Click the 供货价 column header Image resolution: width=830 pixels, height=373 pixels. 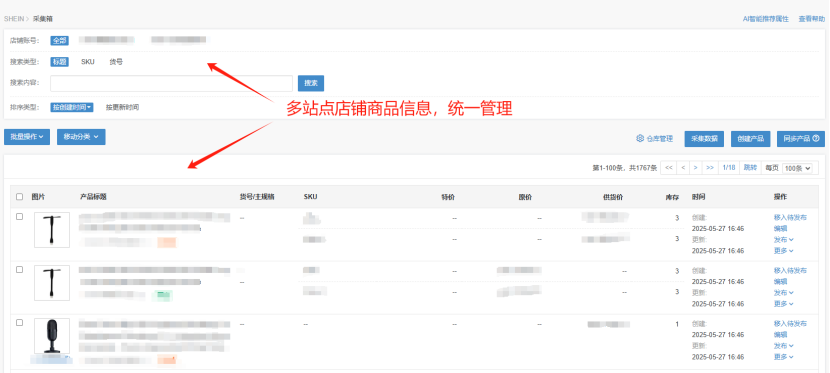(613, 197)
